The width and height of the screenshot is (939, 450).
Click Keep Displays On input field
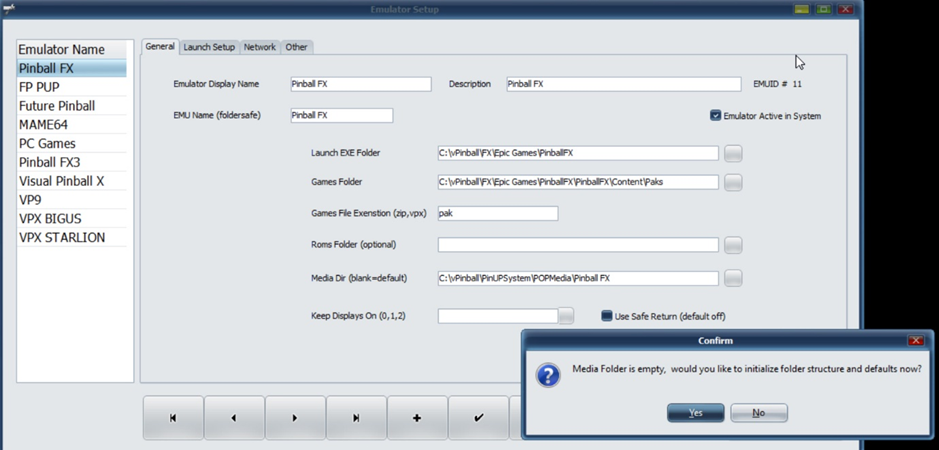498,316
